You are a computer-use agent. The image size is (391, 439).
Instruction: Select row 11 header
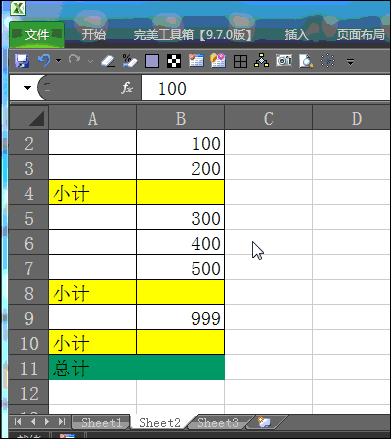coord(29,367)
